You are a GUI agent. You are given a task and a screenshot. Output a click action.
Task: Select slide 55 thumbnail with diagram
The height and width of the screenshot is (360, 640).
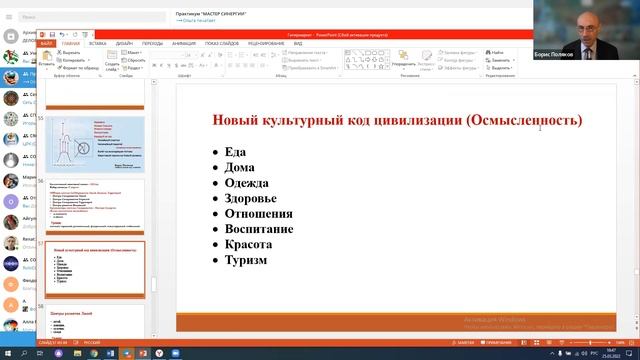(95, 144)
